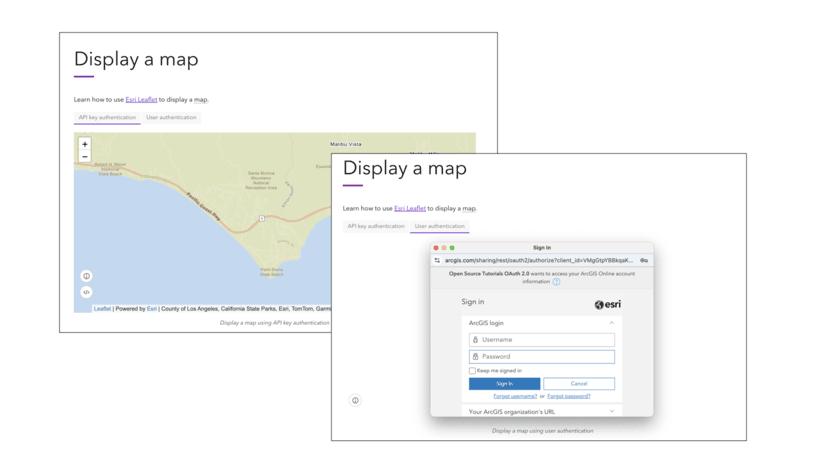The height and width of the screenshot is (465, 826).
Task: Follow the Esri Leaflet link in the left panel
Action: (x=141, y=100)
